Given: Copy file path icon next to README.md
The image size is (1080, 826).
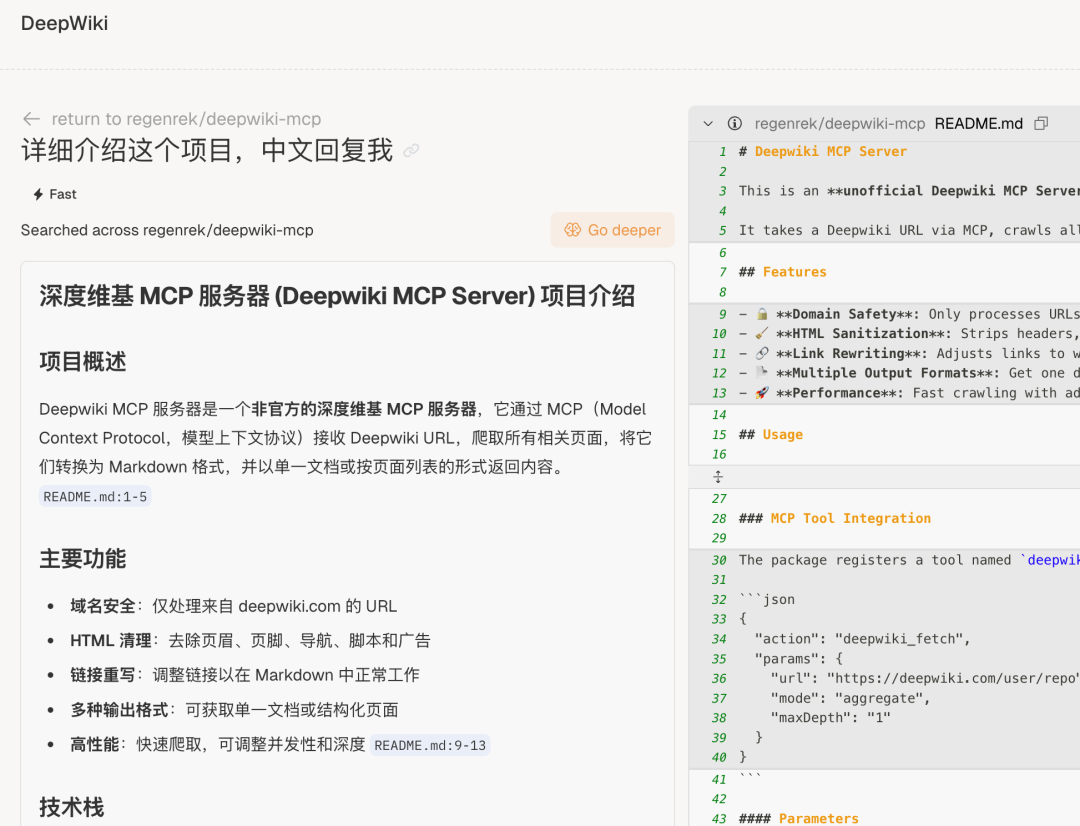Looking at the screenshot, I should [1041, 124].
